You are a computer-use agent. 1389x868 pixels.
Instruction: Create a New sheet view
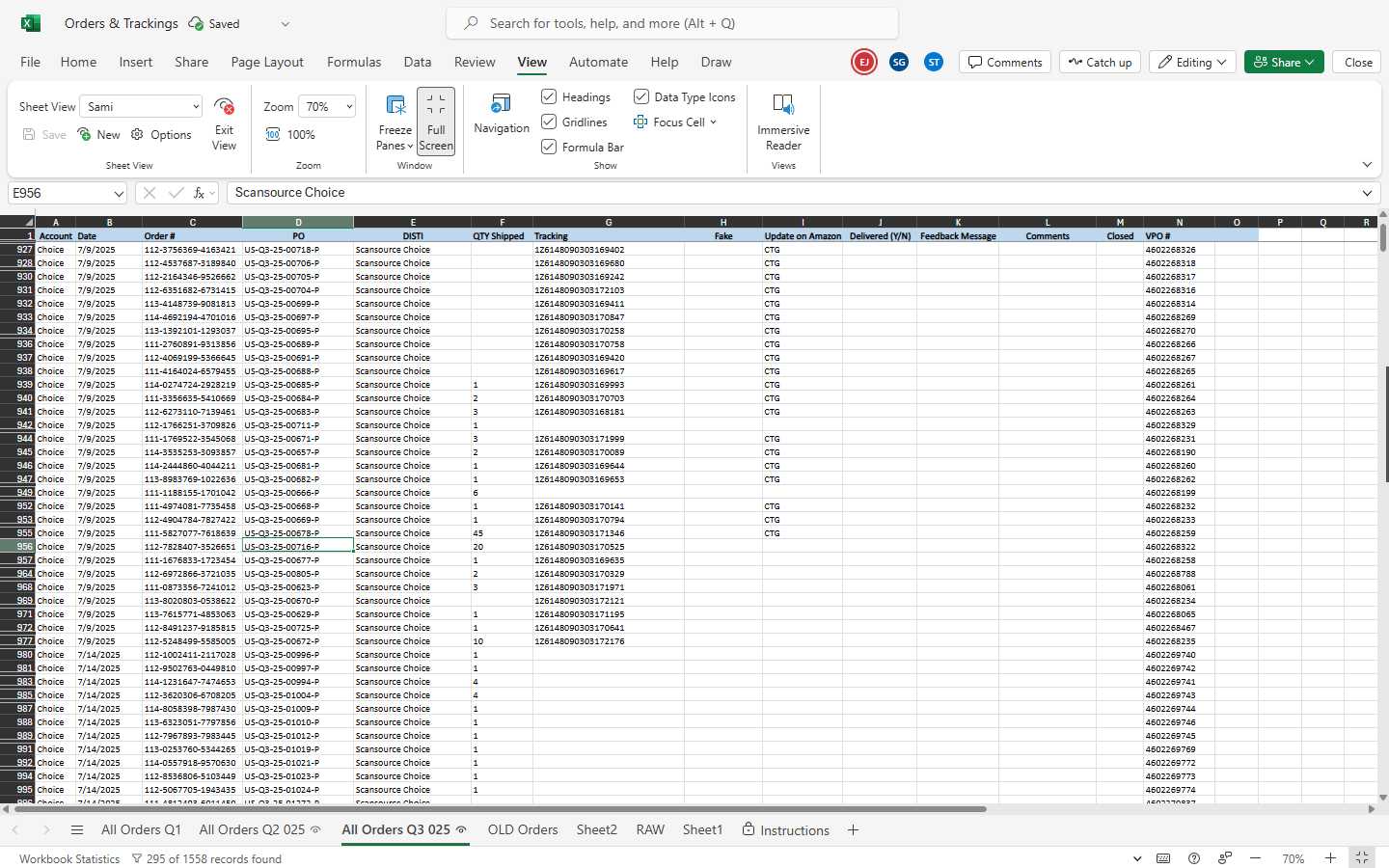(x=99, y=135)
